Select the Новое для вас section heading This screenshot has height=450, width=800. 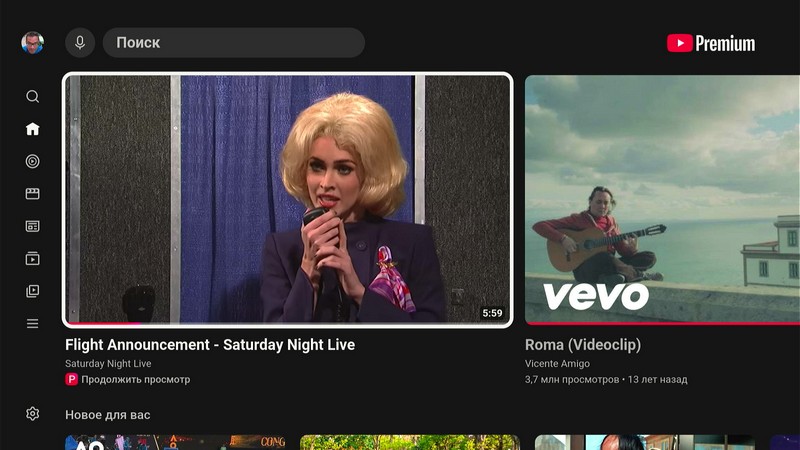tap(108, 415)
